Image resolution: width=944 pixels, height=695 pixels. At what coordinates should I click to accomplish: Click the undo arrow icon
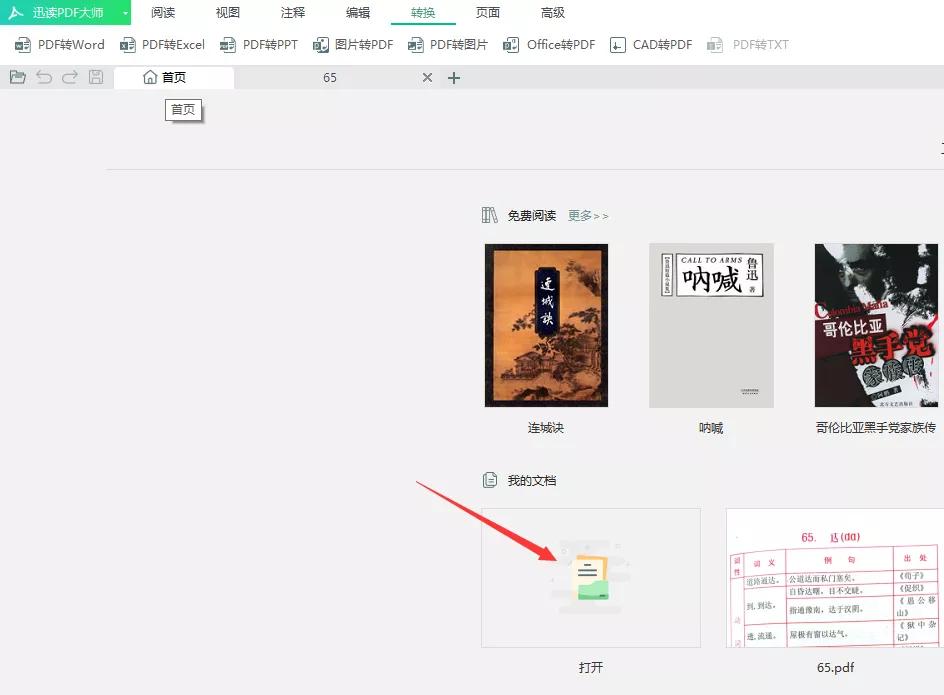(43, 77)
